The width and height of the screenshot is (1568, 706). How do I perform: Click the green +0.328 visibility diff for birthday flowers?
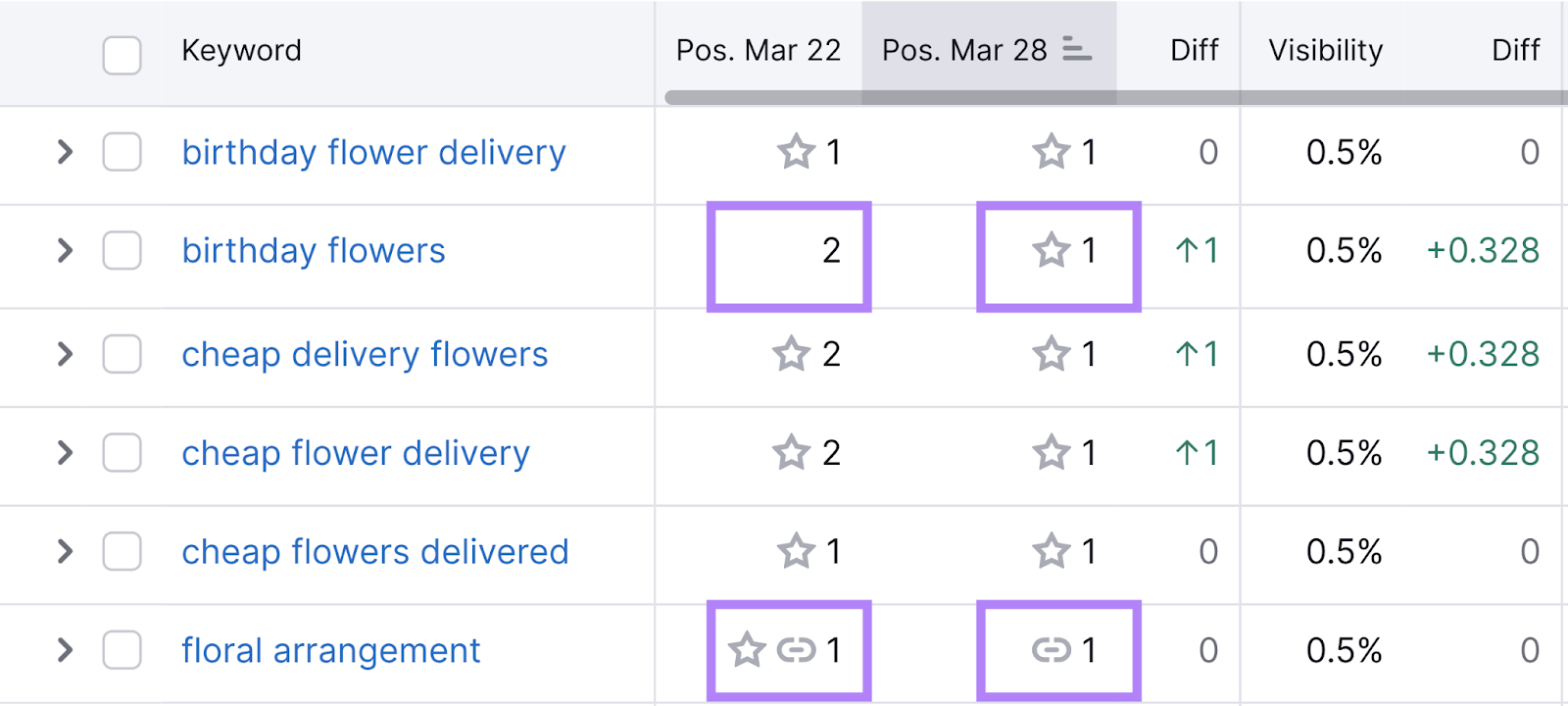[1482, 251]
